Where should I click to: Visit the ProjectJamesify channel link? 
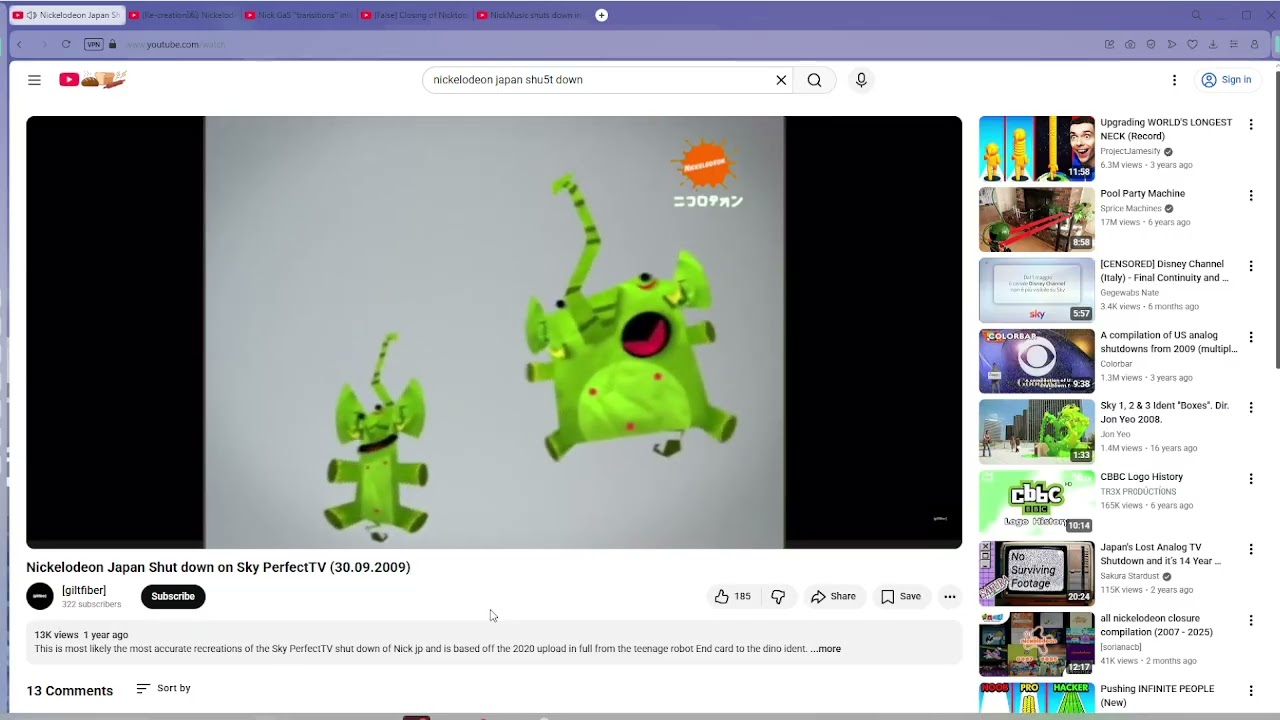coord(1130,151)
